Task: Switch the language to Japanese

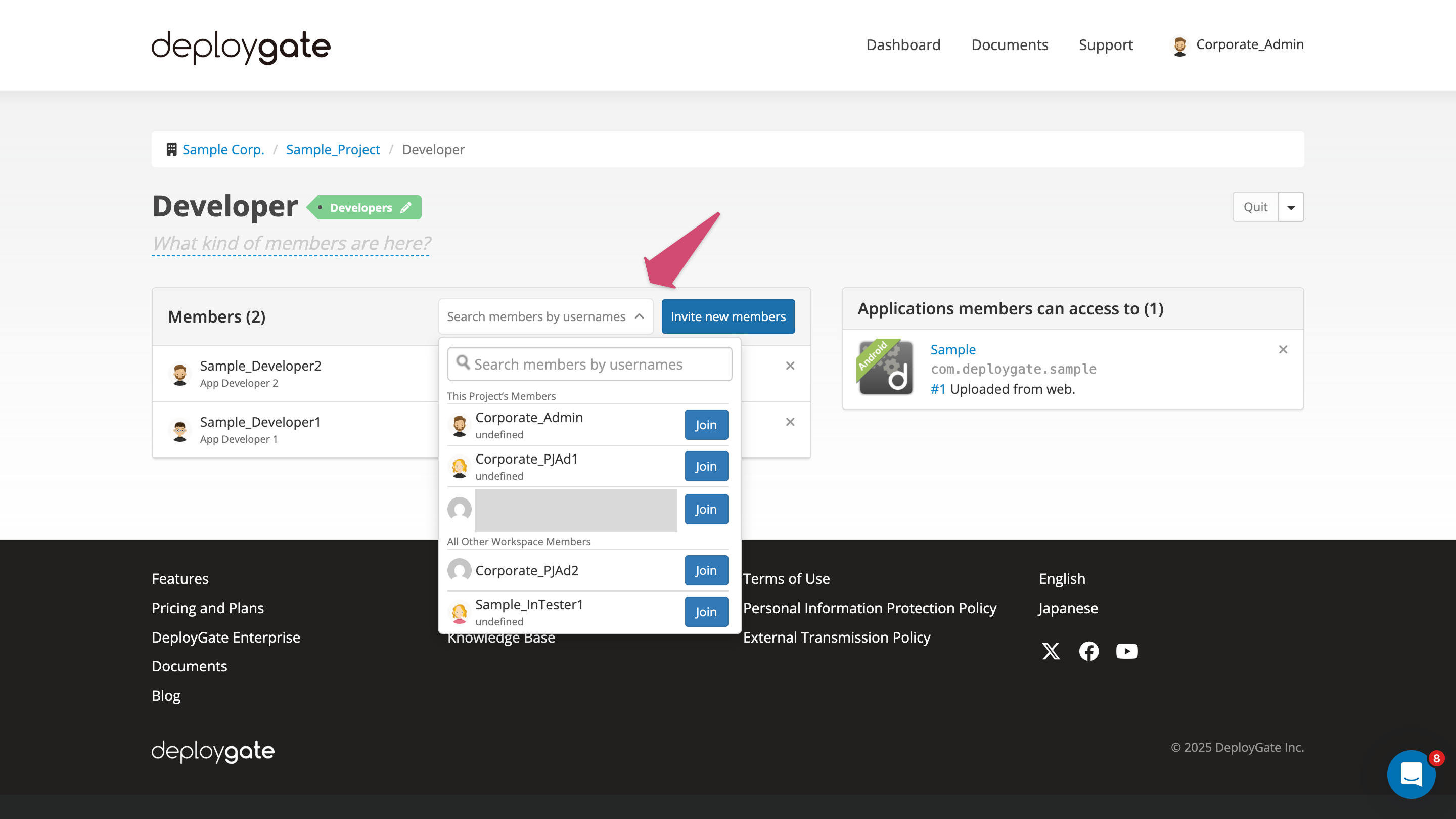Action: pos(1067,608)
